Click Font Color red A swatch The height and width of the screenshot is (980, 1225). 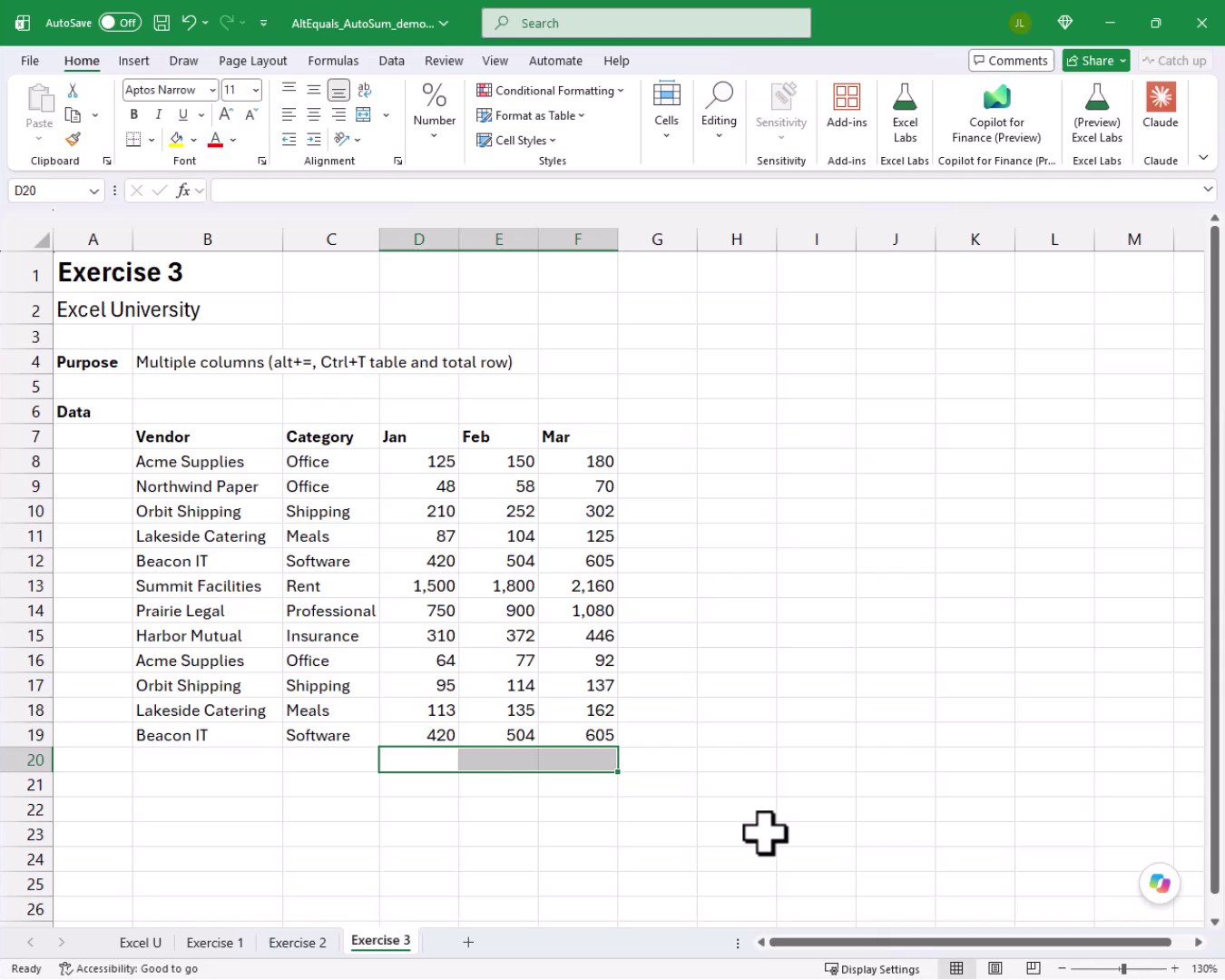point(215,140)
